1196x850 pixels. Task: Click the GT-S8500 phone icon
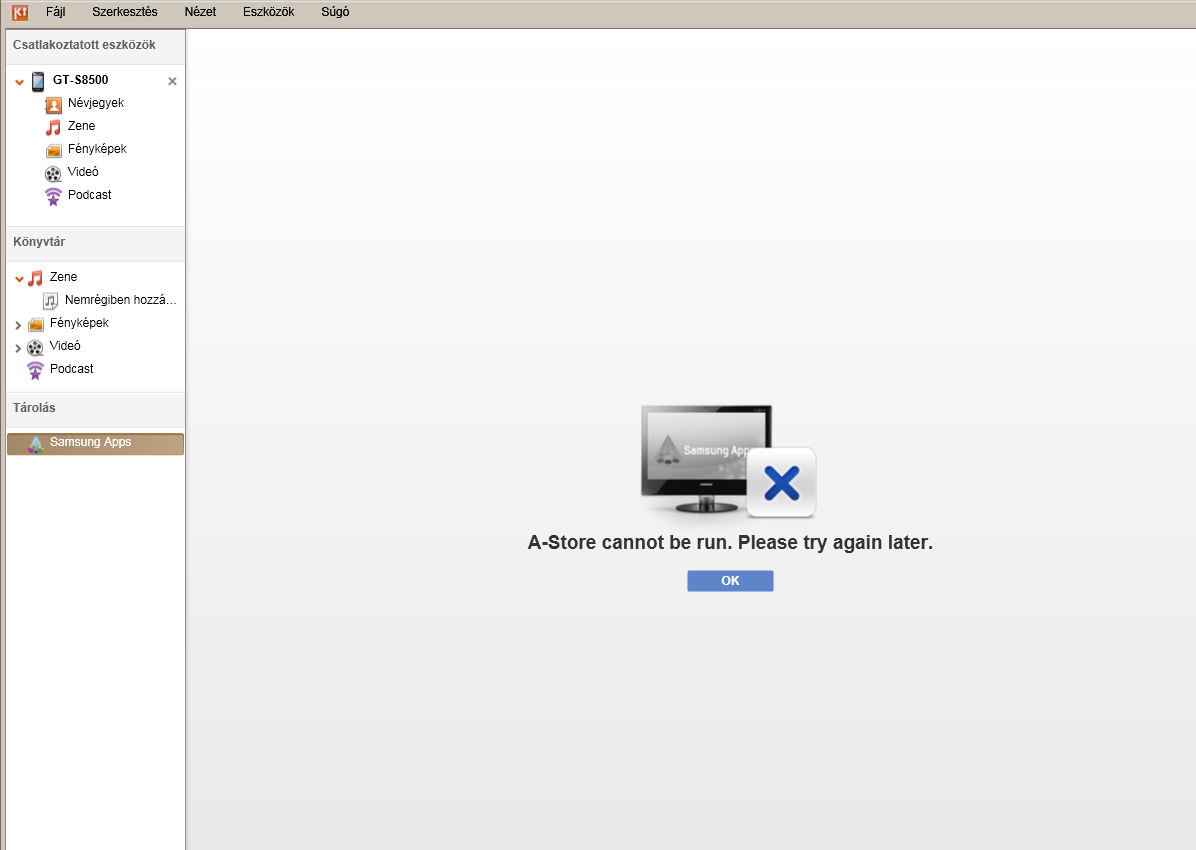[x=38, y=82]
